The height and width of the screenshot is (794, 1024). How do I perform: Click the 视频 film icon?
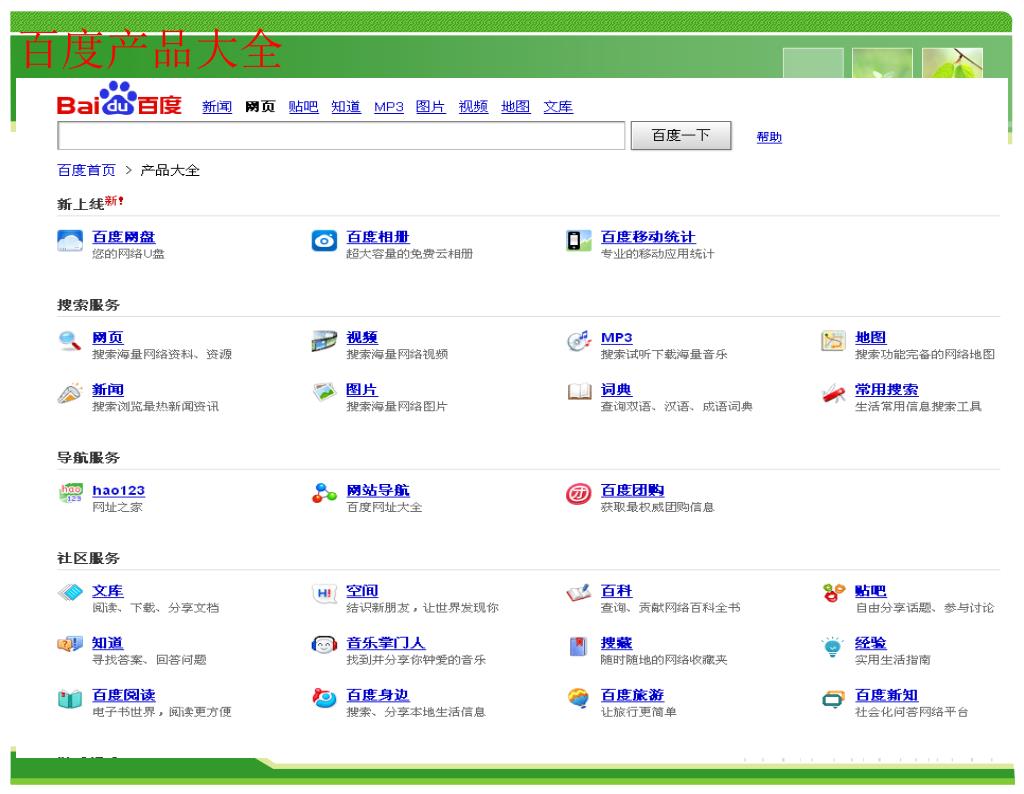(x=324, y=341)
